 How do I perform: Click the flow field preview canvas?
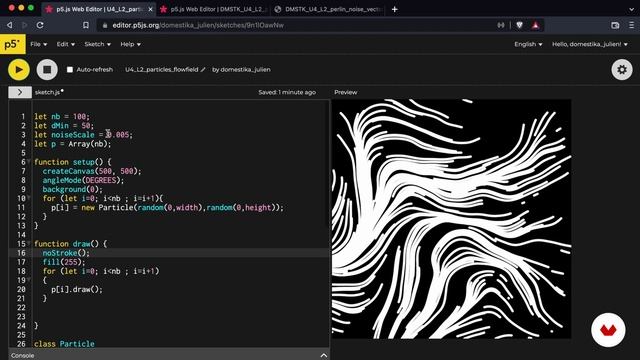tap(451, 219)
